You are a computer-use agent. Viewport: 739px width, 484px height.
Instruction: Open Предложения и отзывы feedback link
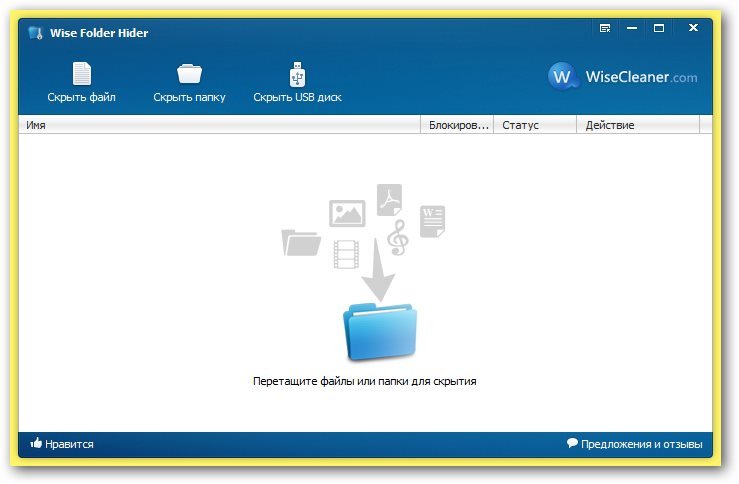tap(634, 444)
